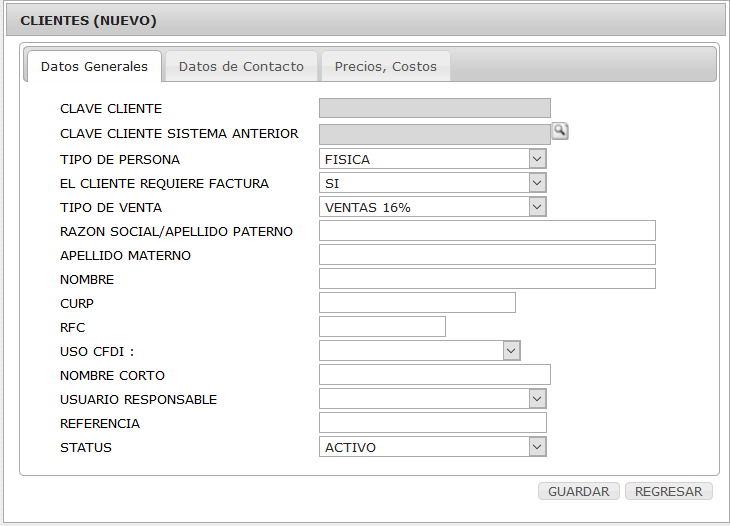This screenshot has width=730, height=526.
Task: Select the NOMBRE text field
Action: pyautogui.click(x=487, y=279)
